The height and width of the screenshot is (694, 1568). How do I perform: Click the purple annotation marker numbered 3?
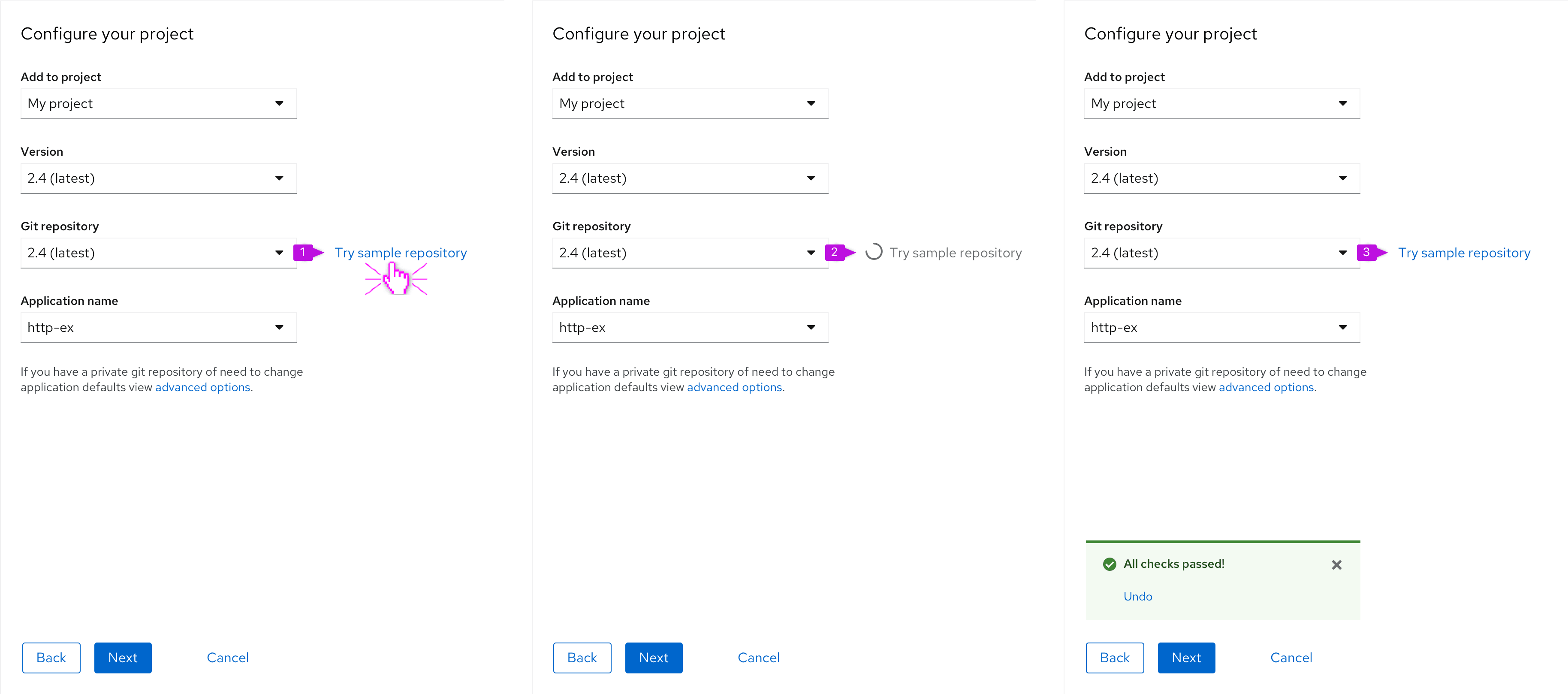1368,252
